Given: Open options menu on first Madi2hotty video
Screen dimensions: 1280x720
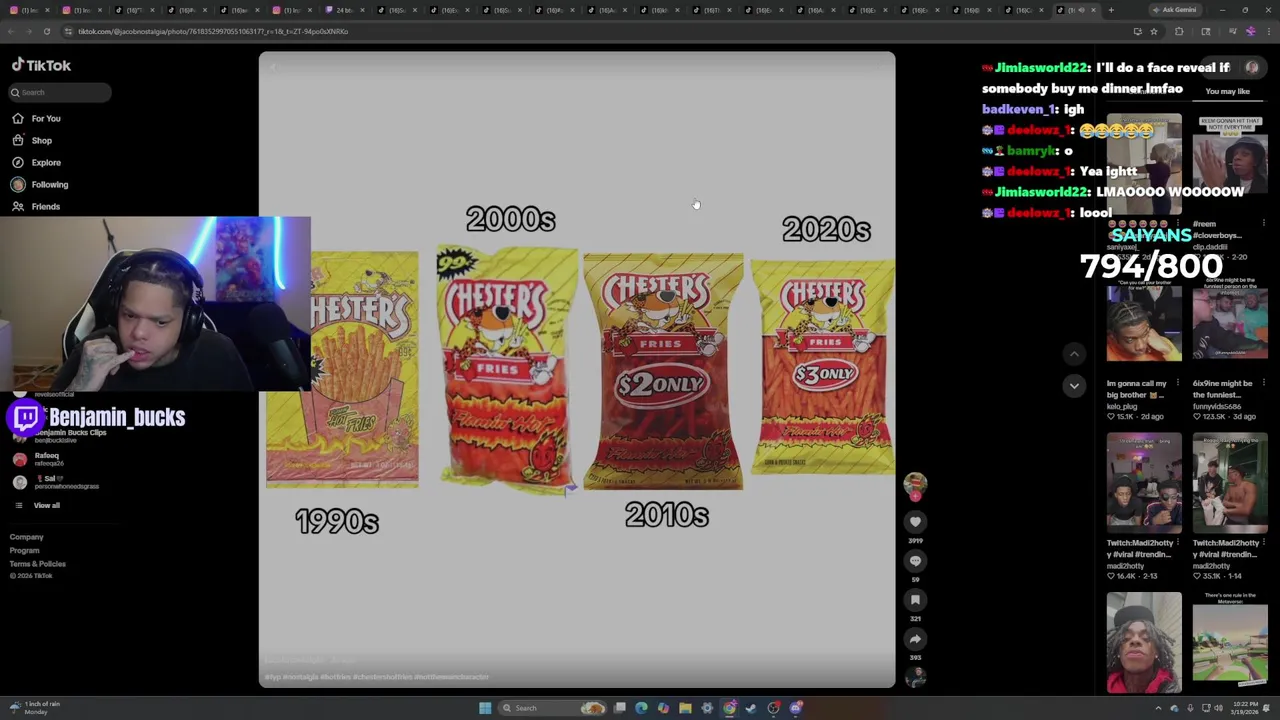Looking at the screenshot, I should (1178, 543).
